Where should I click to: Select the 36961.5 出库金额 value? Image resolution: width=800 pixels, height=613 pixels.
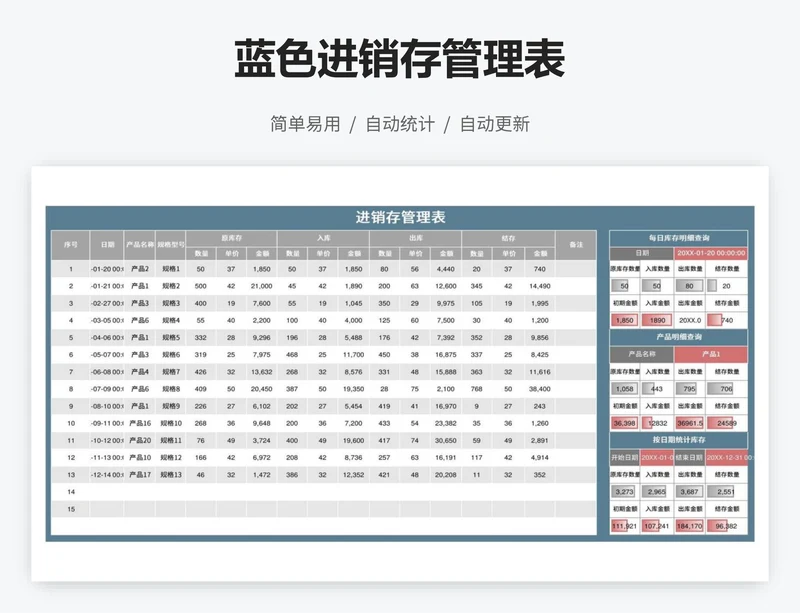point(689,423)
